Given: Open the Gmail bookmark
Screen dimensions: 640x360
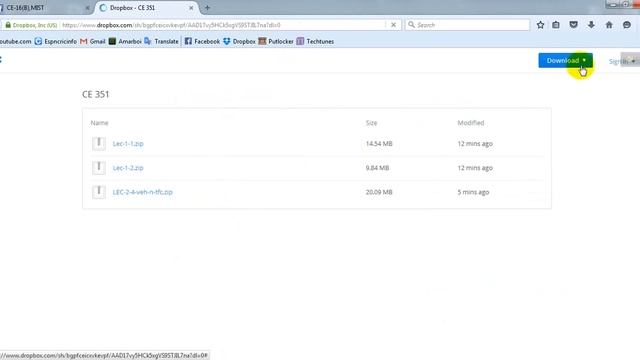Looking at the screenshot, I should pos(93,41).
